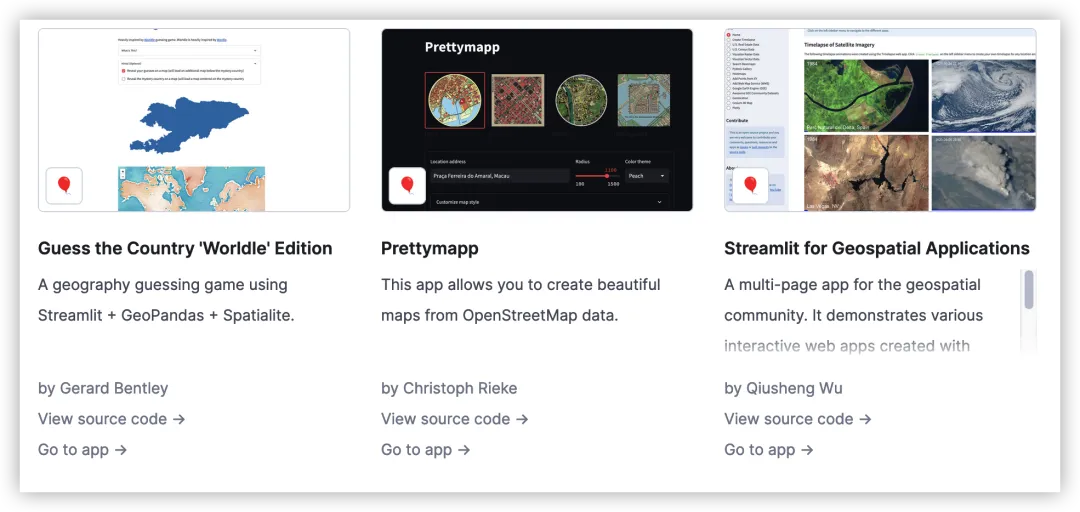Select the dark green circular map sample in Prettymapp

click(x=581, y=101)
